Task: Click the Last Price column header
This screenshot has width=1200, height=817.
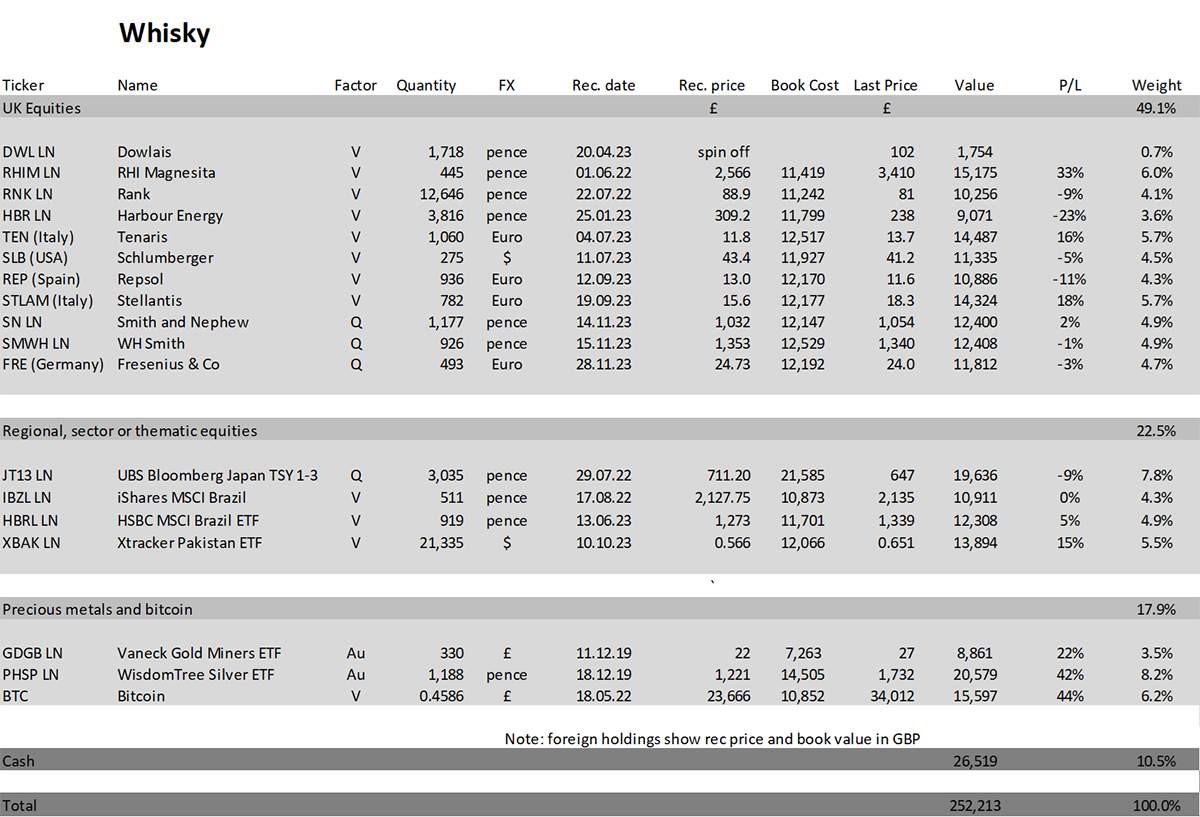Action: [885, 85]
